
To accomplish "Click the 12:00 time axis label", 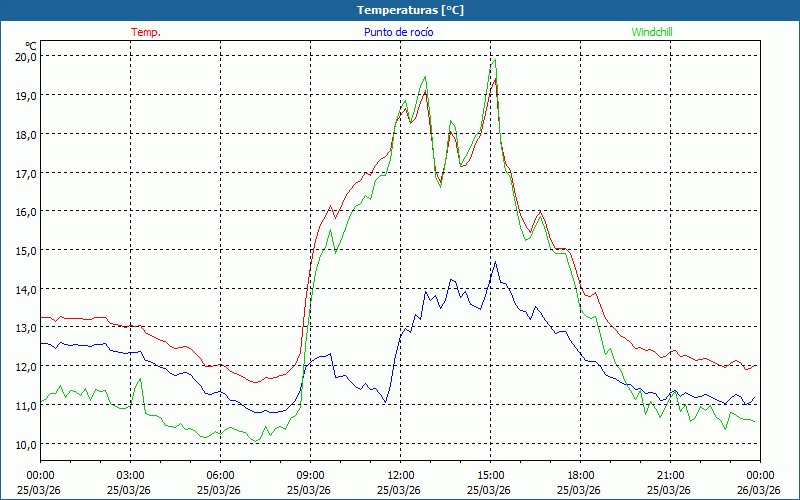I will click(400, 475).
